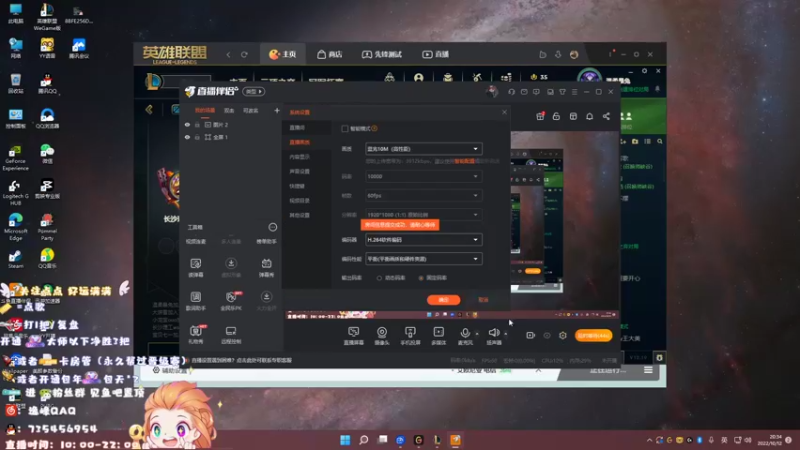Open Microsoft Edge desktop shortcut
Image resolution: width=800 pixels, height=450 pixels.
tap(15, 226)
